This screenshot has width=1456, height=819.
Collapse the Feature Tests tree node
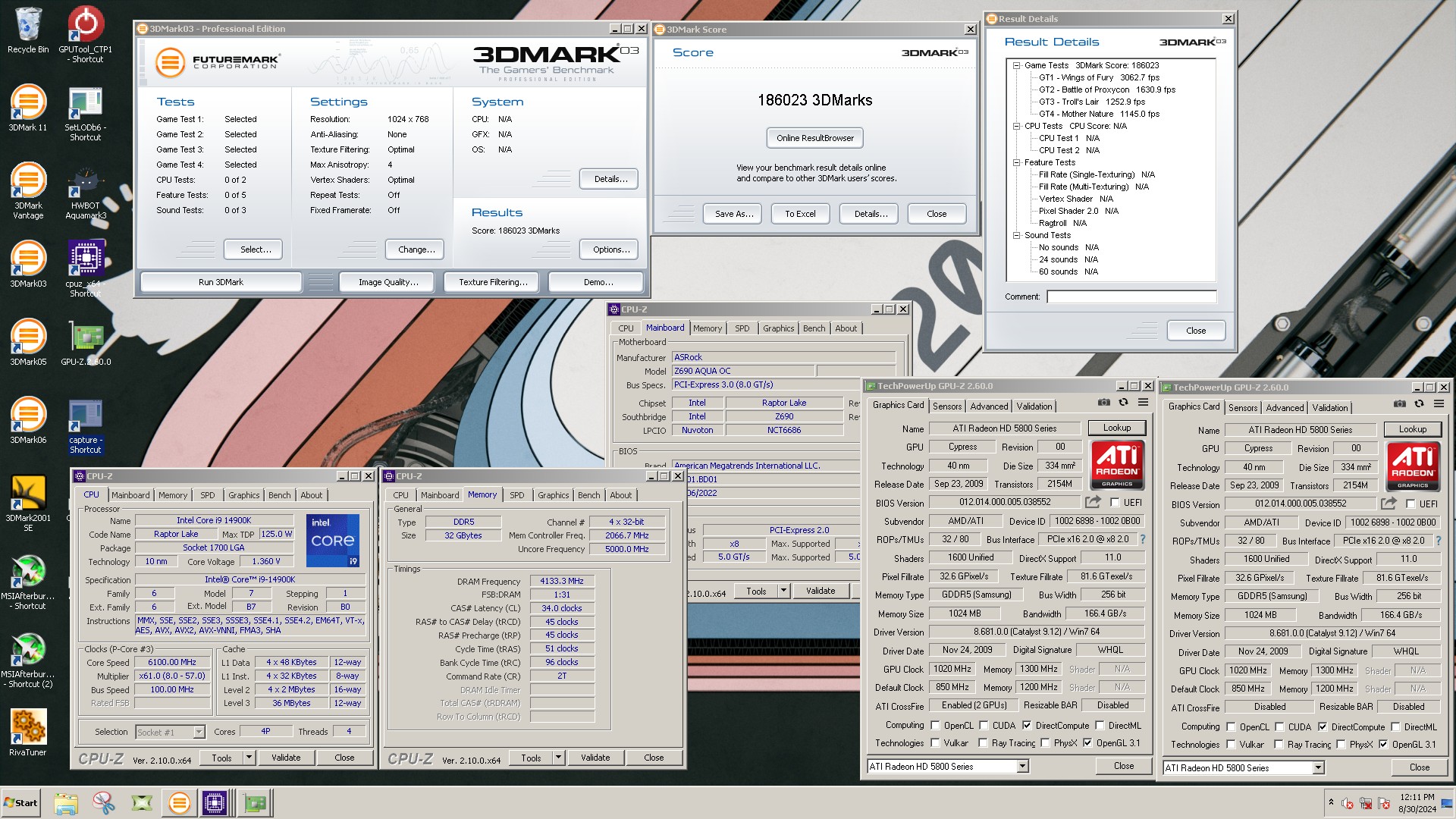pos(1016,162)
